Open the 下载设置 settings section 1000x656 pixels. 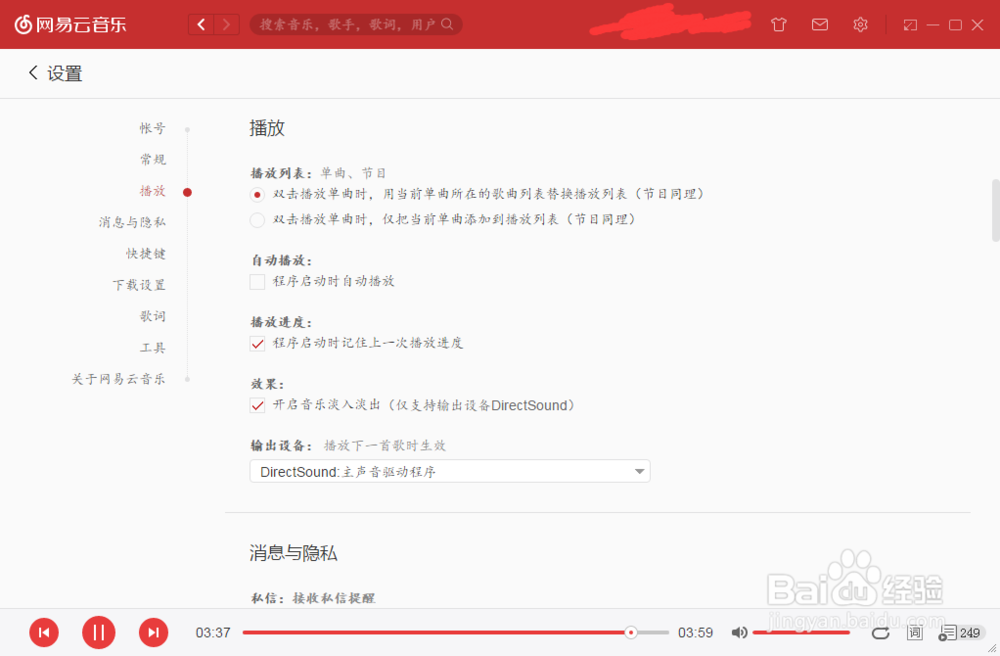click(x=138, y=284)
